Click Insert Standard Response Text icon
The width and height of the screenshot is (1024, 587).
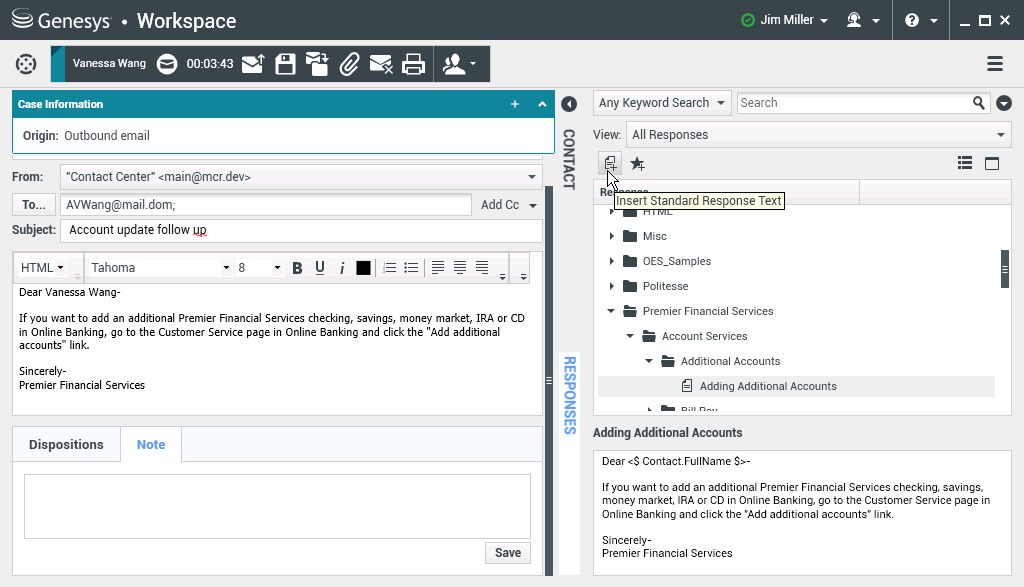click(x=609, y=163)
